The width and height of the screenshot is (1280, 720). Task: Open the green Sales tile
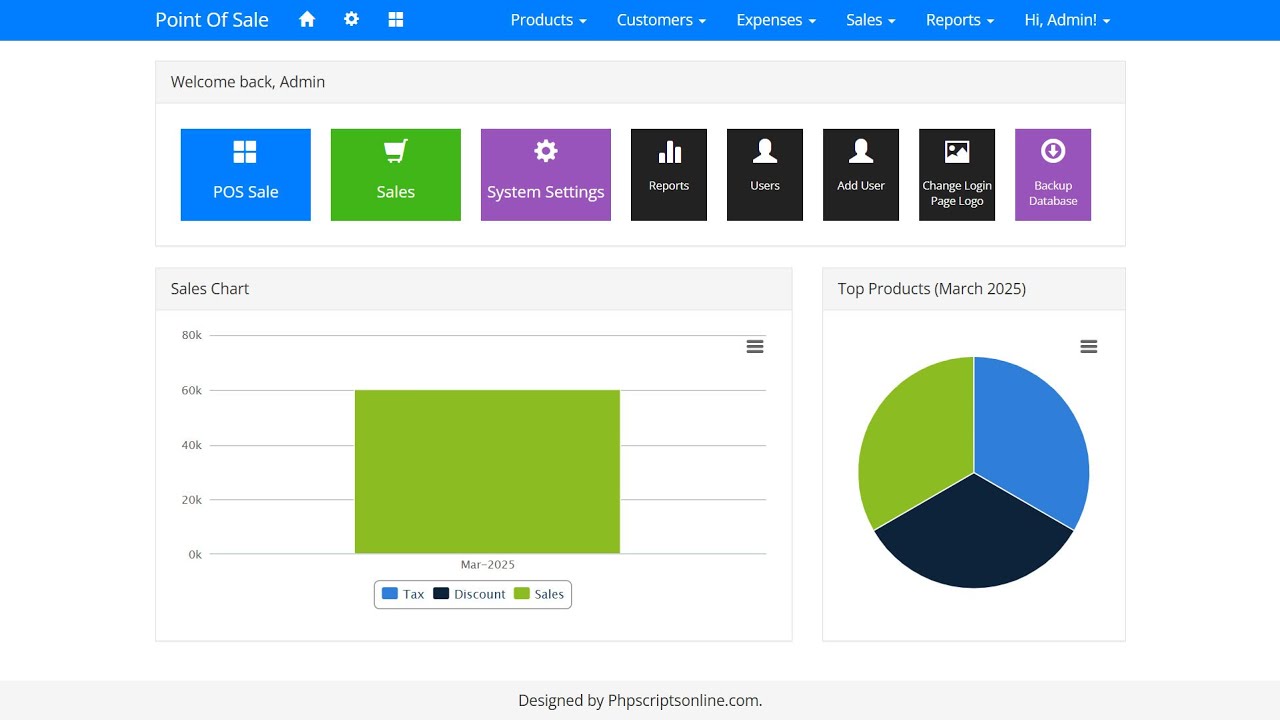[x=396, y=175]
